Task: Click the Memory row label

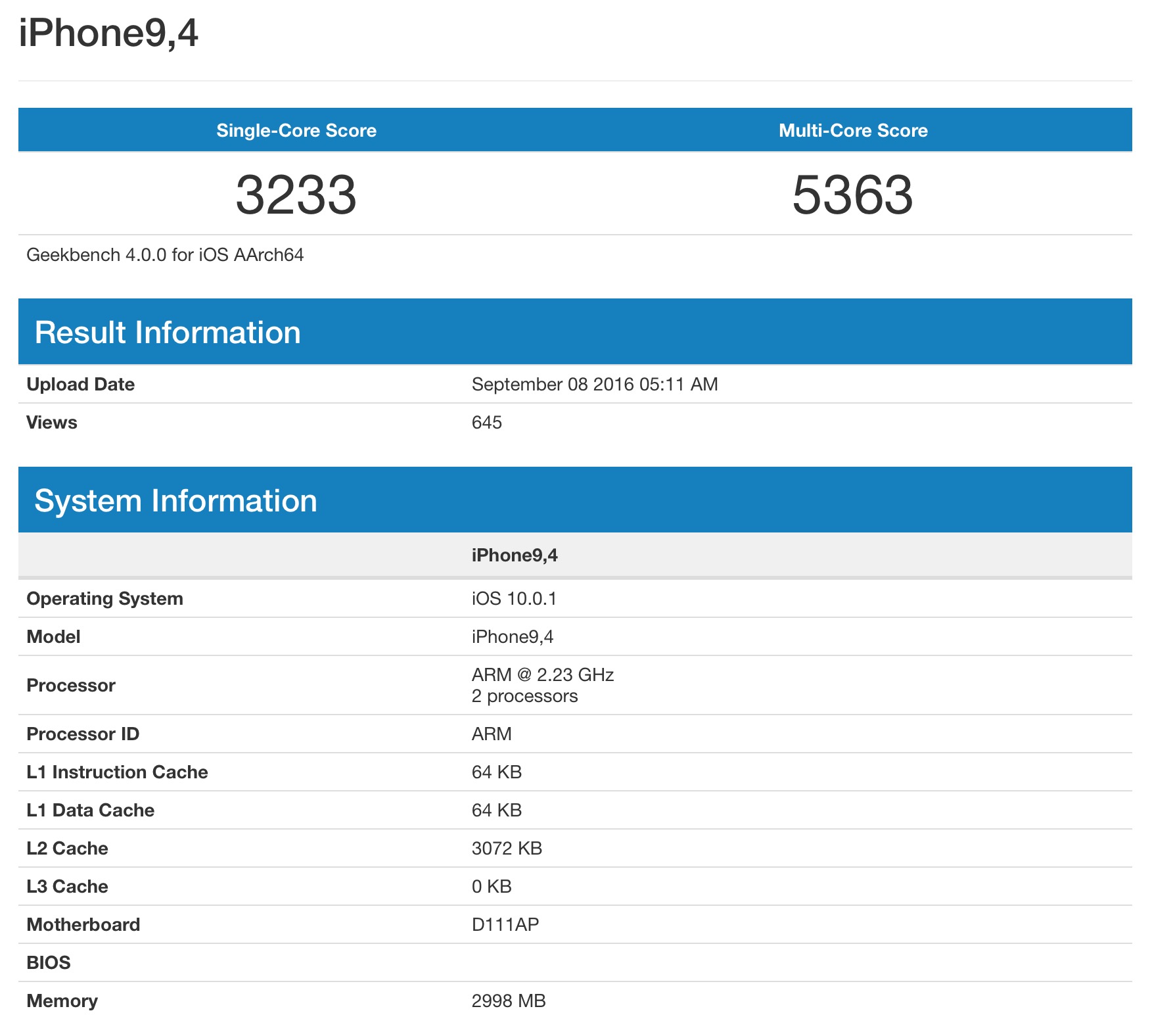Action: [62, 1001]
